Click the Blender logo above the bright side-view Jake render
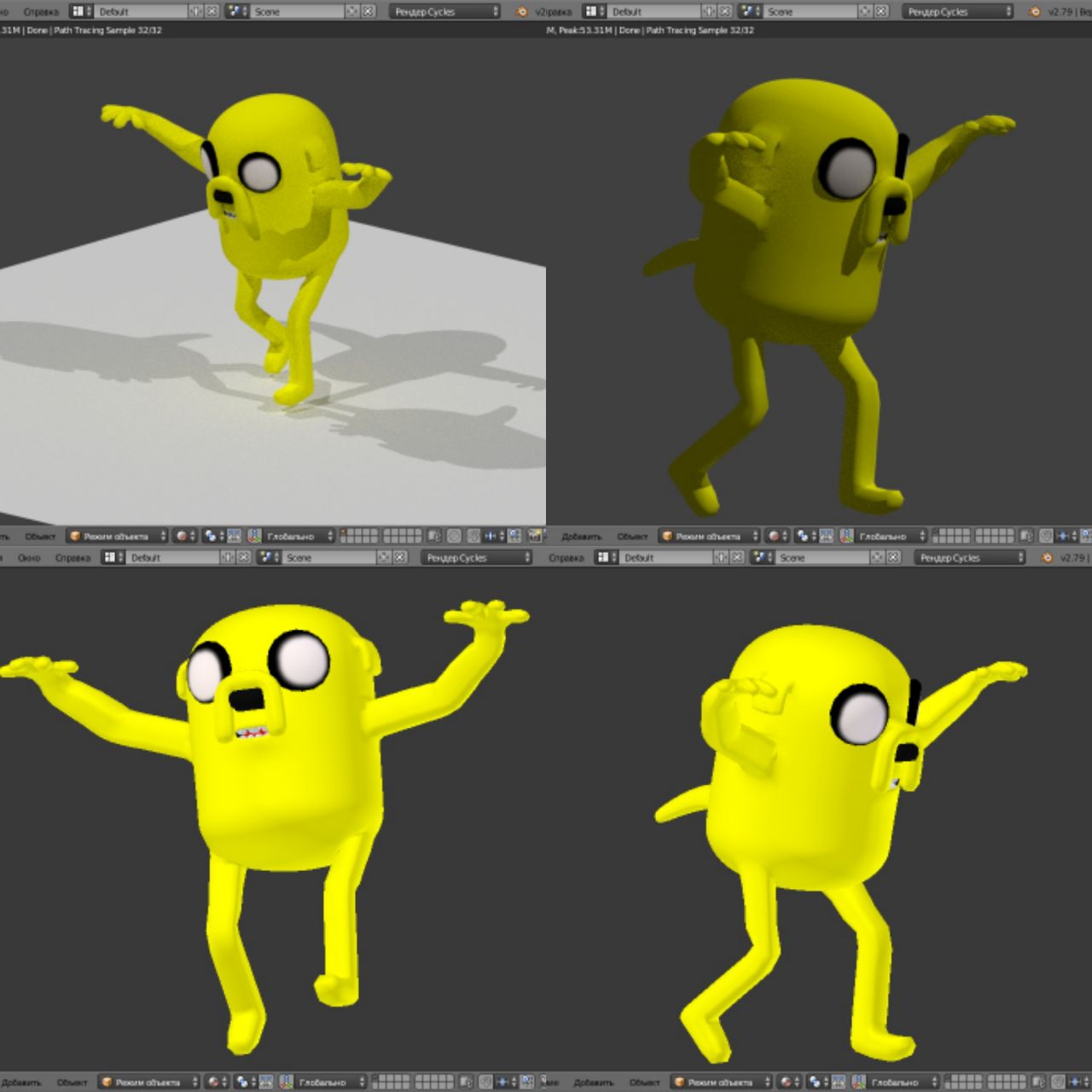This screenshot has width=1092, height=1092. 1046,557
